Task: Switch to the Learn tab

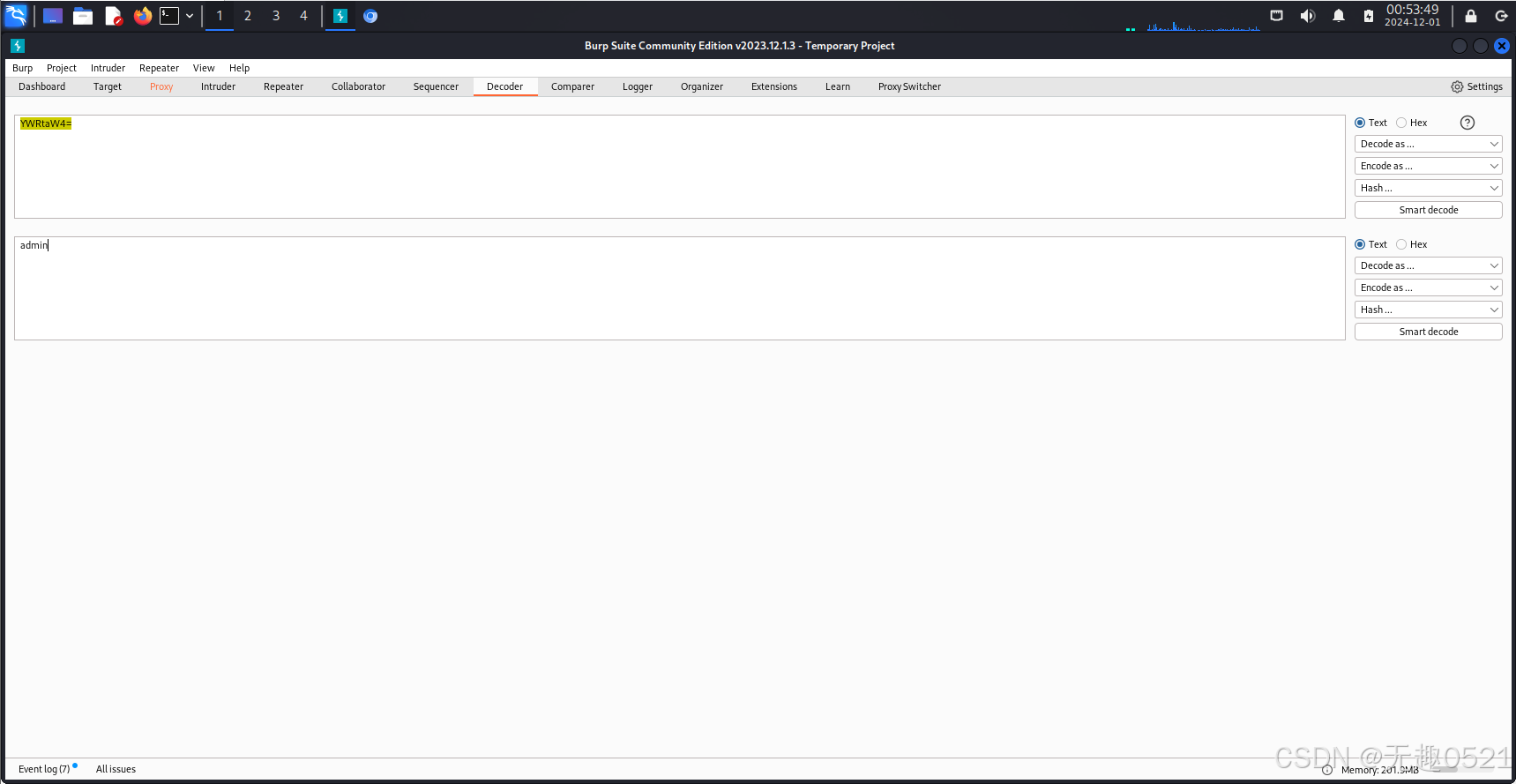Action: [838, 86]
